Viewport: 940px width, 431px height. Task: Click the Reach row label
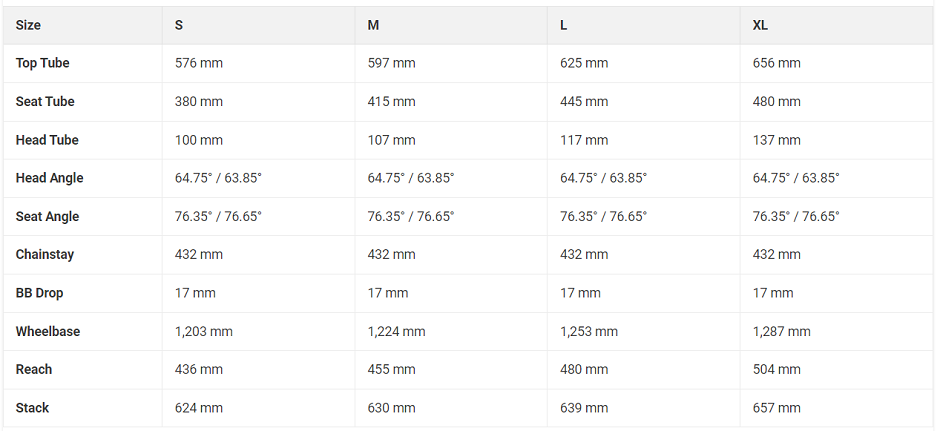[x=34, y=369]
